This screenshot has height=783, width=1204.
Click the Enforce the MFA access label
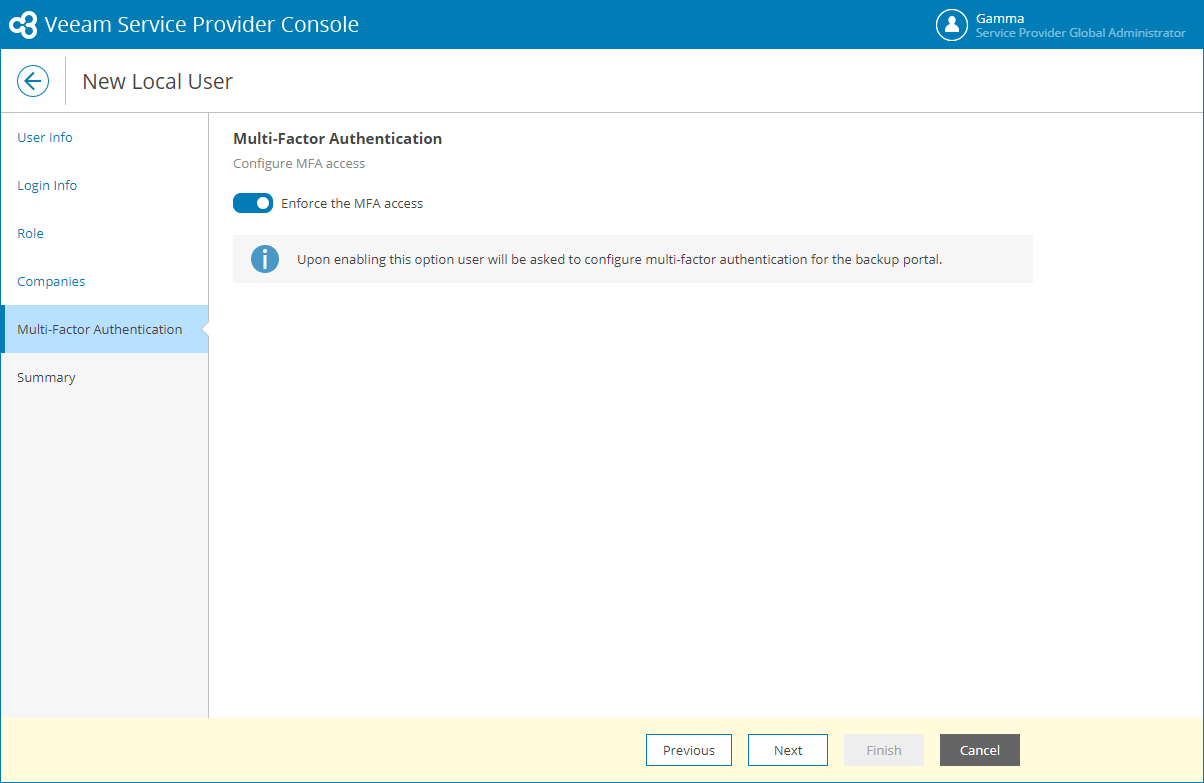coord(352,203)
